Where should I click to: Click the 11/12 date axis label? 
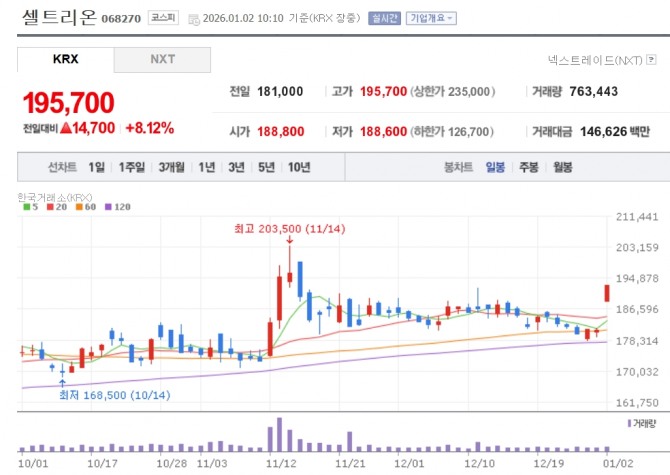click(x=281, y=464)
